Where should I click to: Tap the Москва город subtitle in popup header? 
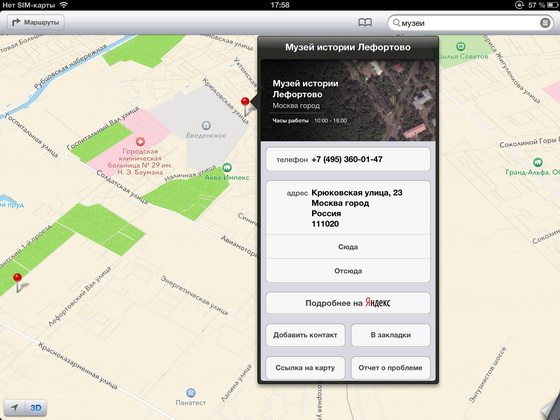pyautogui.click(x=296, y=106)
